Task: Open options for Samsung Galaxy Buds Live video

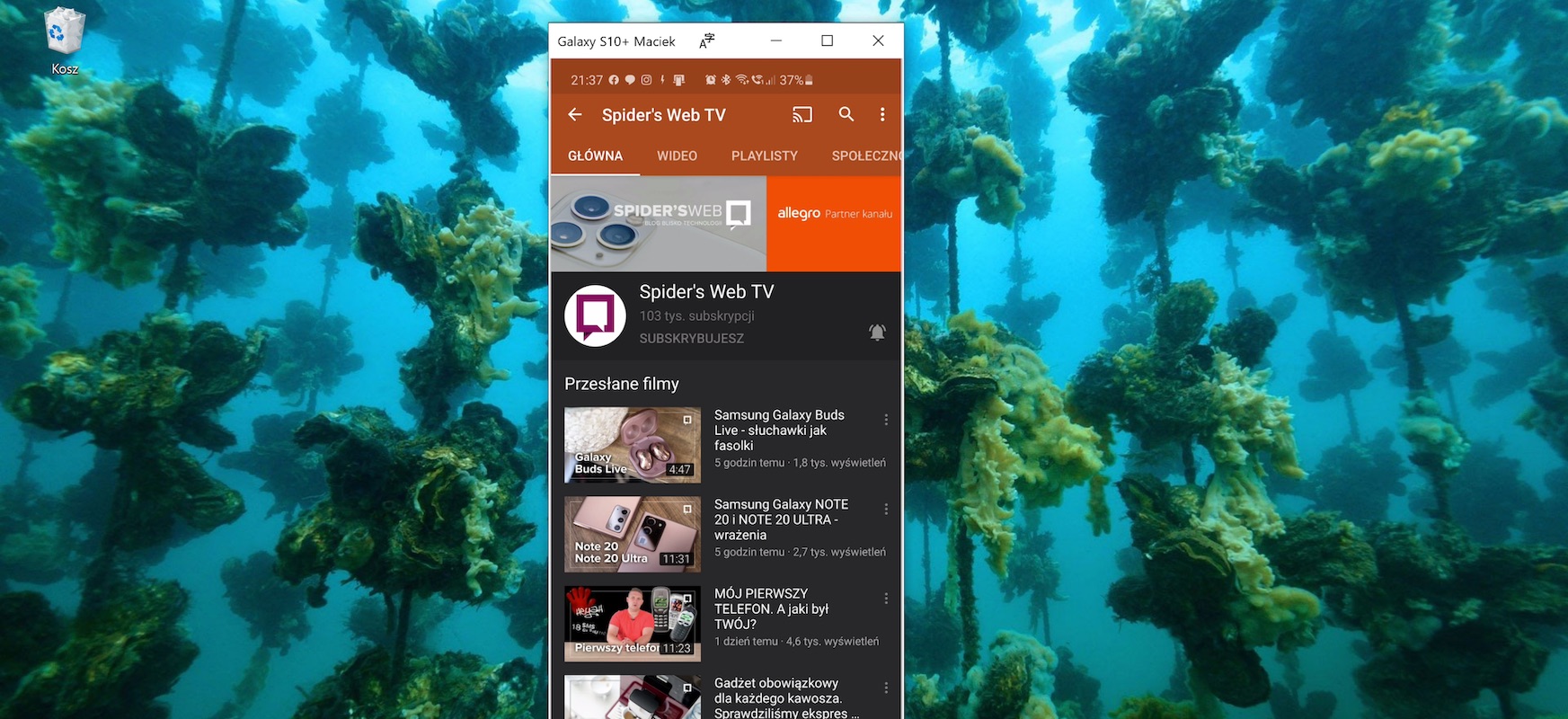Action: [x=886, y=420]
